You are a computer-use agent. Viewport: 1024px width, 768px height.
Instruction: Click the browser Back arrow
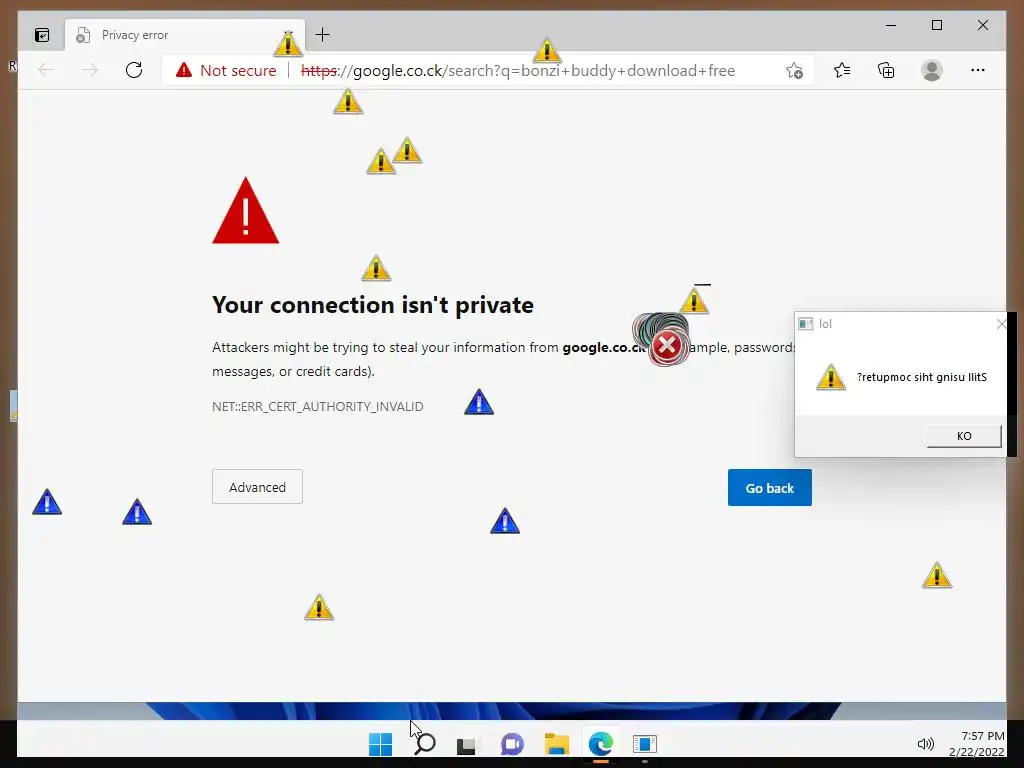[46, 70]
